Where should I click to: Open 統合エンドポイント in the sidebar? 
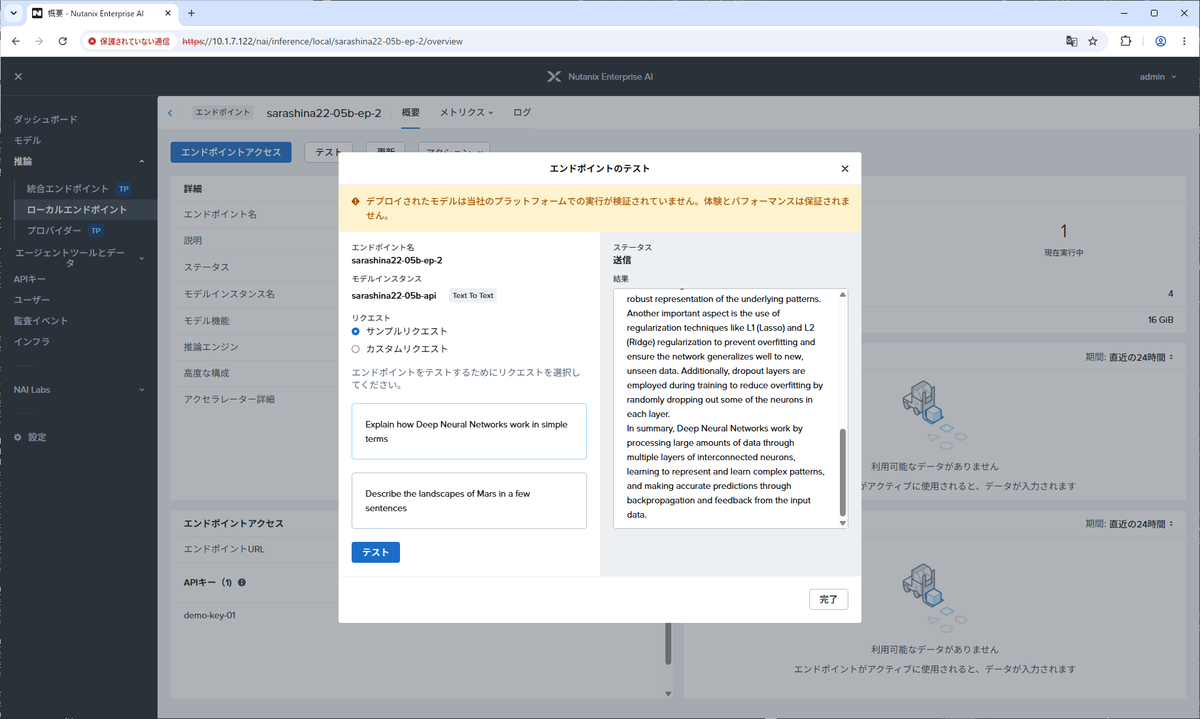(68, 188)
